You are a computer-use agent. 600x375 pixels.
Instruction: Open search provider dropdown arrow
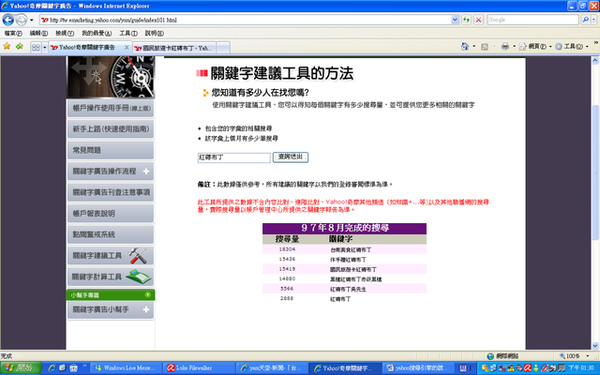[x=593, y=20]
